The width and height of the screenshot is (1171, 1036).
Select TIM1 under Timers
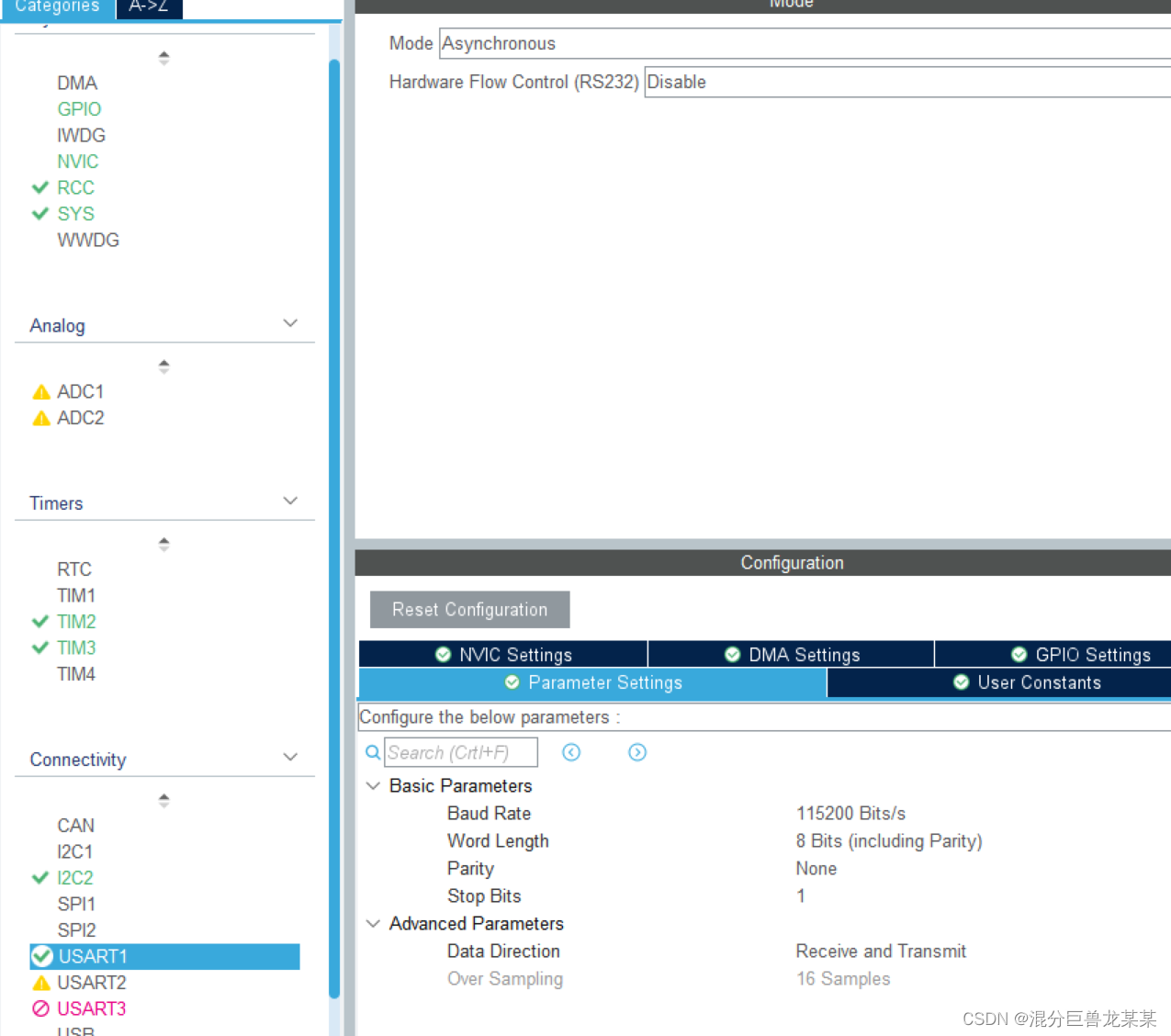tap(76, 595)
